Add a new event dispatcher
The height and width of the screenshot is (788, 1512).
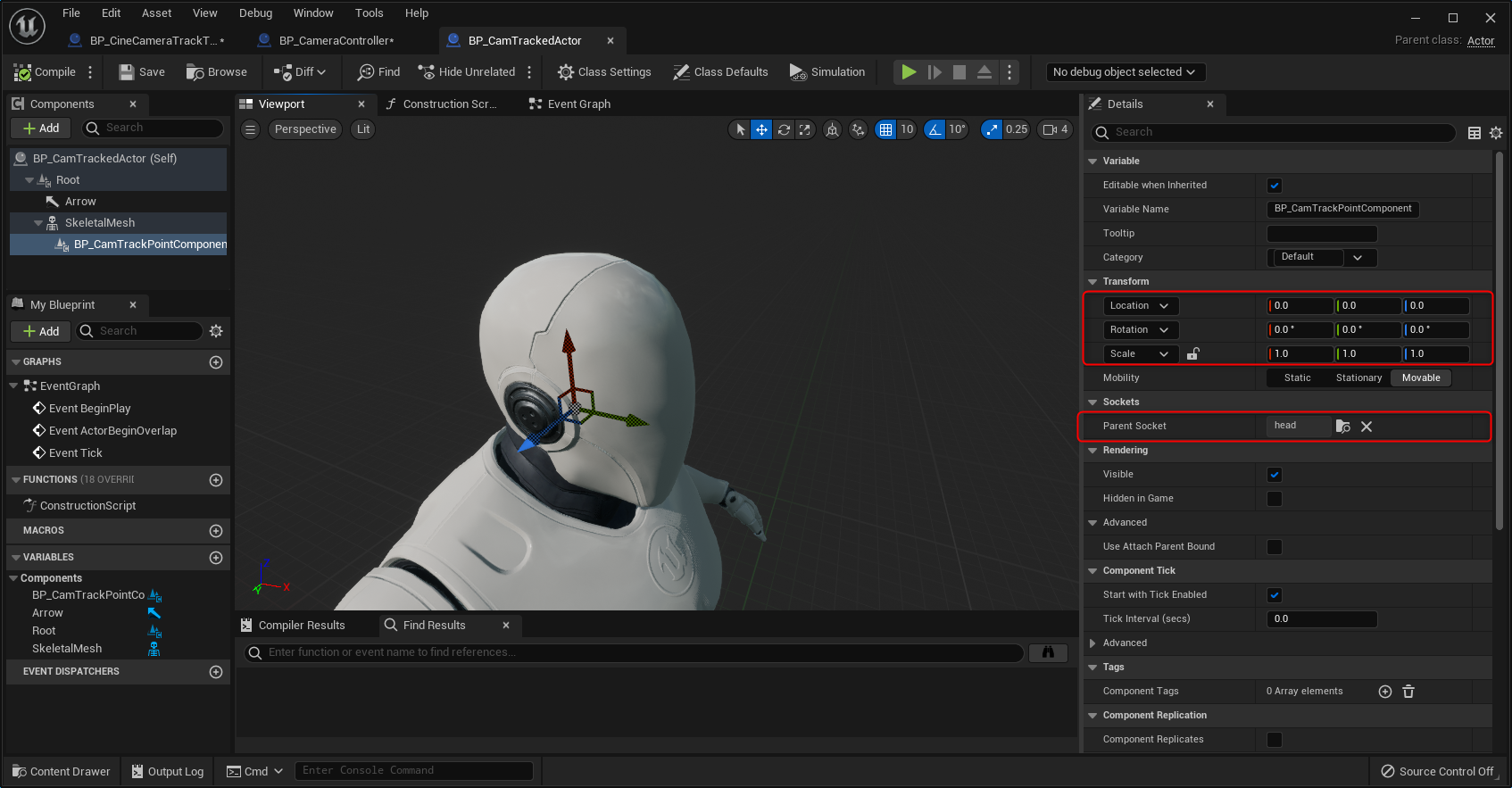[x=216, y=672]
